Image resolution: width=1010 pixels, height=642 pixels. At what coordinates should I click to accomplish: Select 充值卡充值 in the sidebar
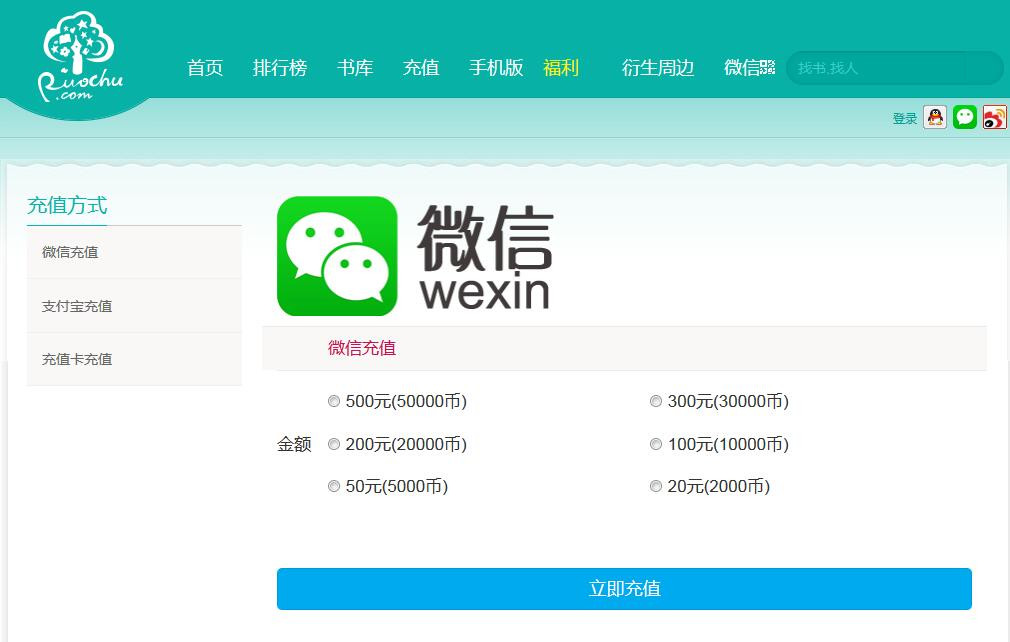(134, 359)
